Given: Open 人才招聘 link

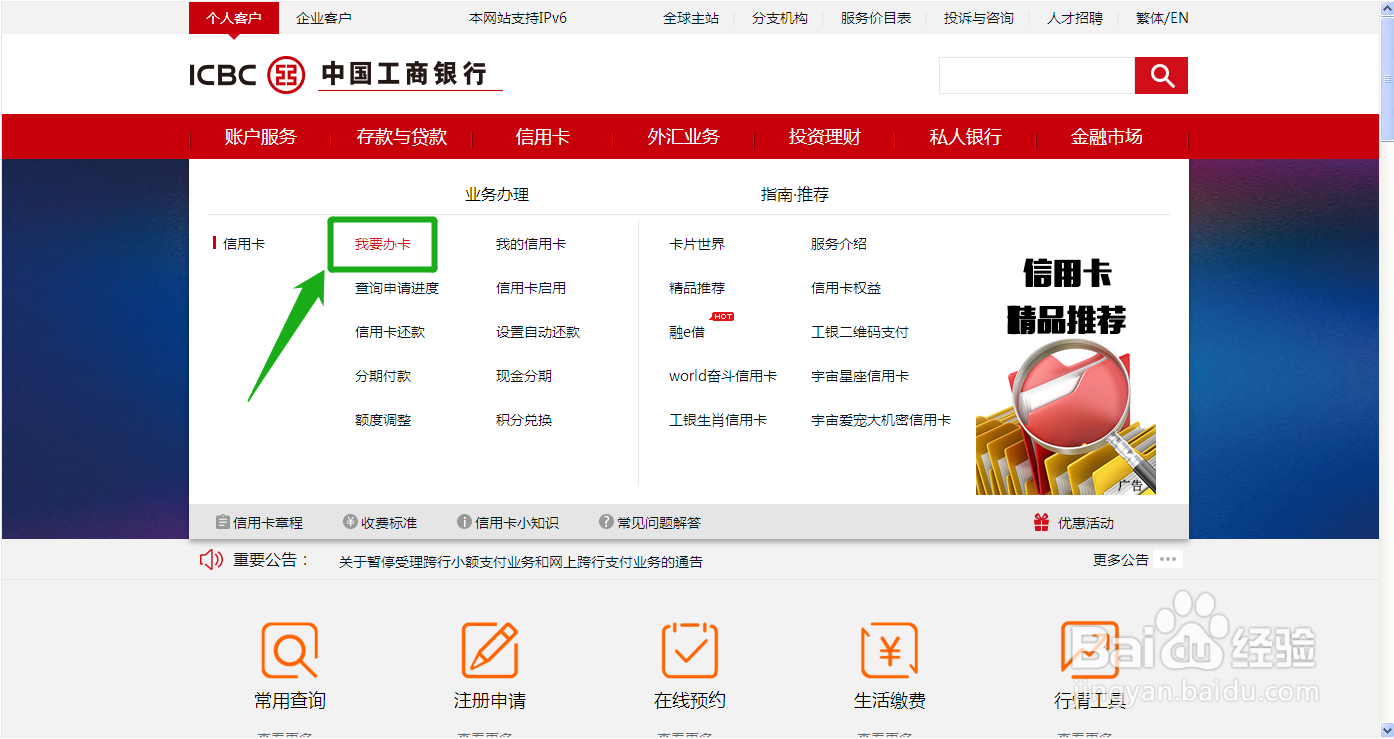Looking at the screenshot, I should coord(1075,18).
